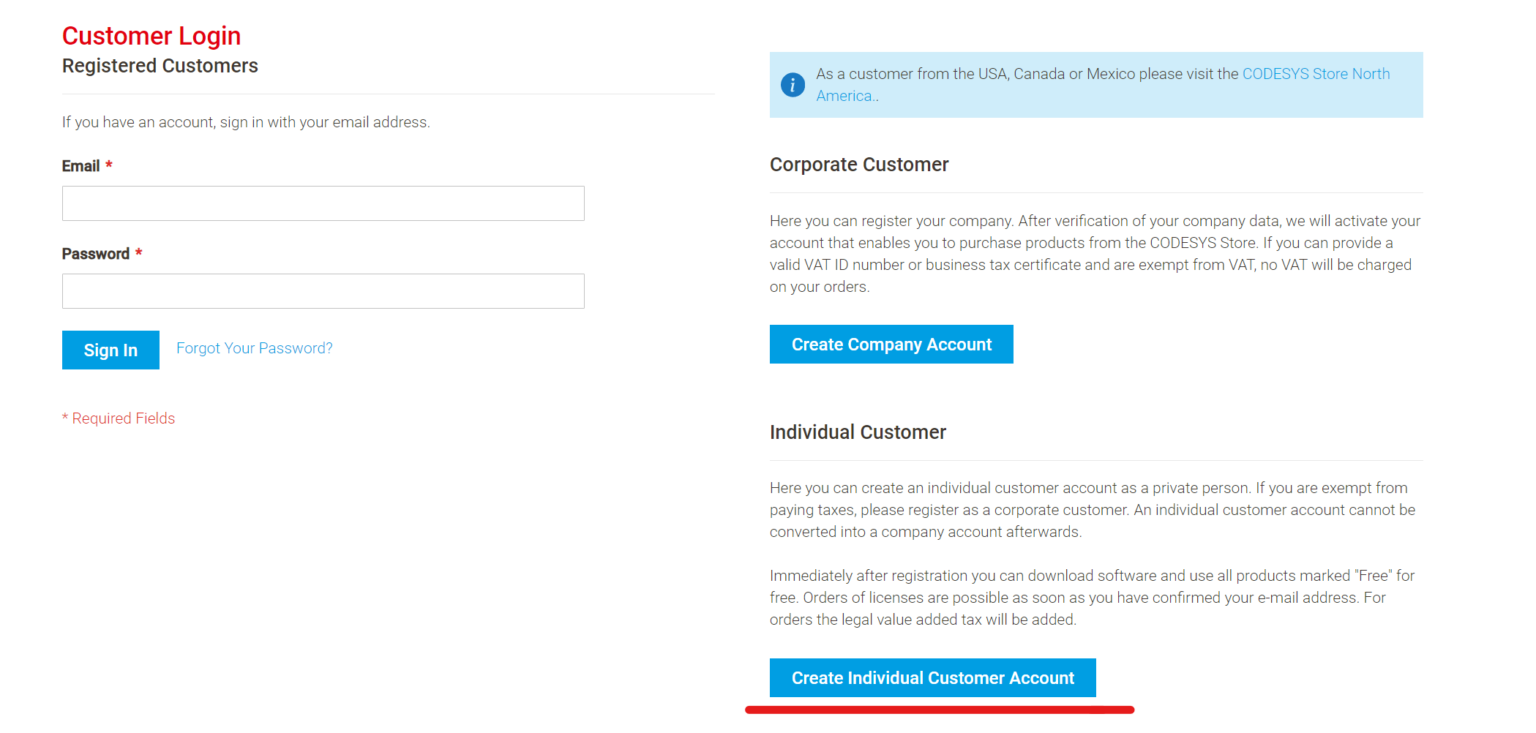This screenshot has height=733, width=1536.
Task: Click the "Individual Customer" section heading
Action: (x=858, y=432)
